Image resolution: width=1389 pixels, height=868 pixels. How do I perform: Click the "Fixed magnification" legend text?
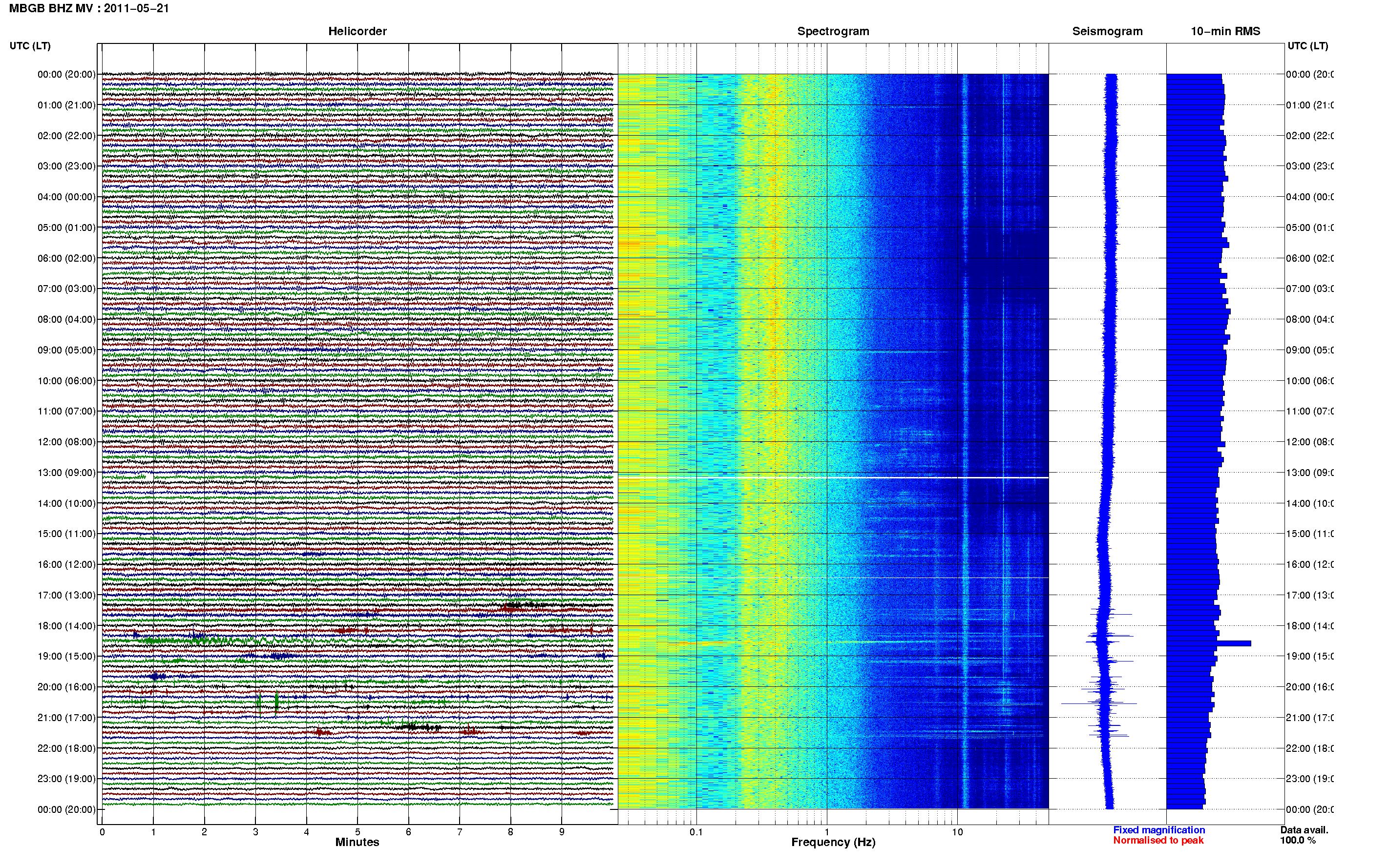1159,830
